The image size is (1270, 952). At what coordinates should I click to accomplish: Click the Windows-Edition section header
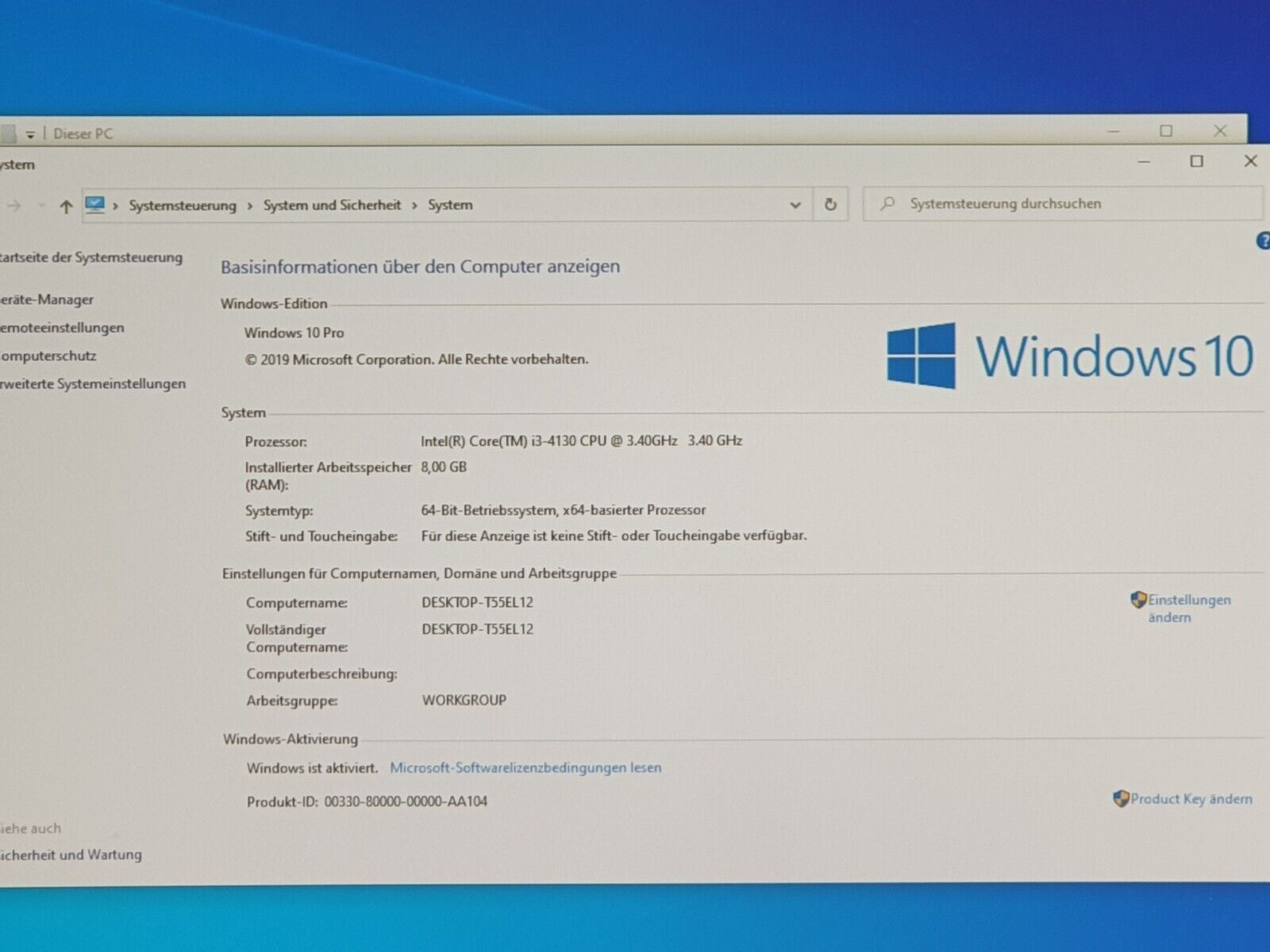[274, 303]
